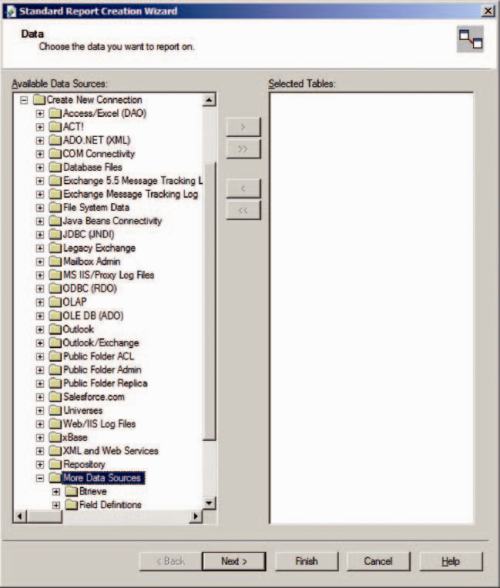
Task: Expand the XML and Web Services node
Action: pos(40,451)
